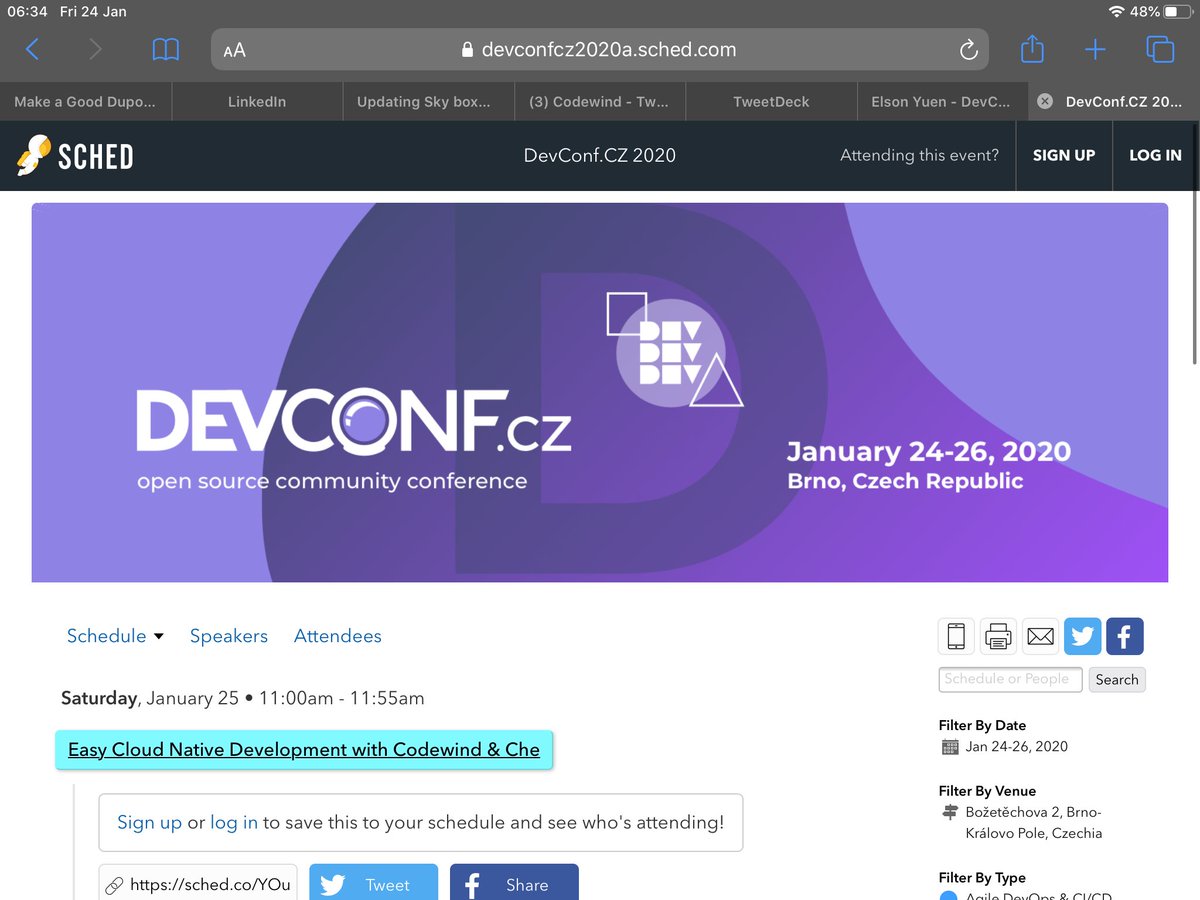Screen dimensions: 1200x900
Task: Click the Attending this event? text
Action: coord(919,155)
